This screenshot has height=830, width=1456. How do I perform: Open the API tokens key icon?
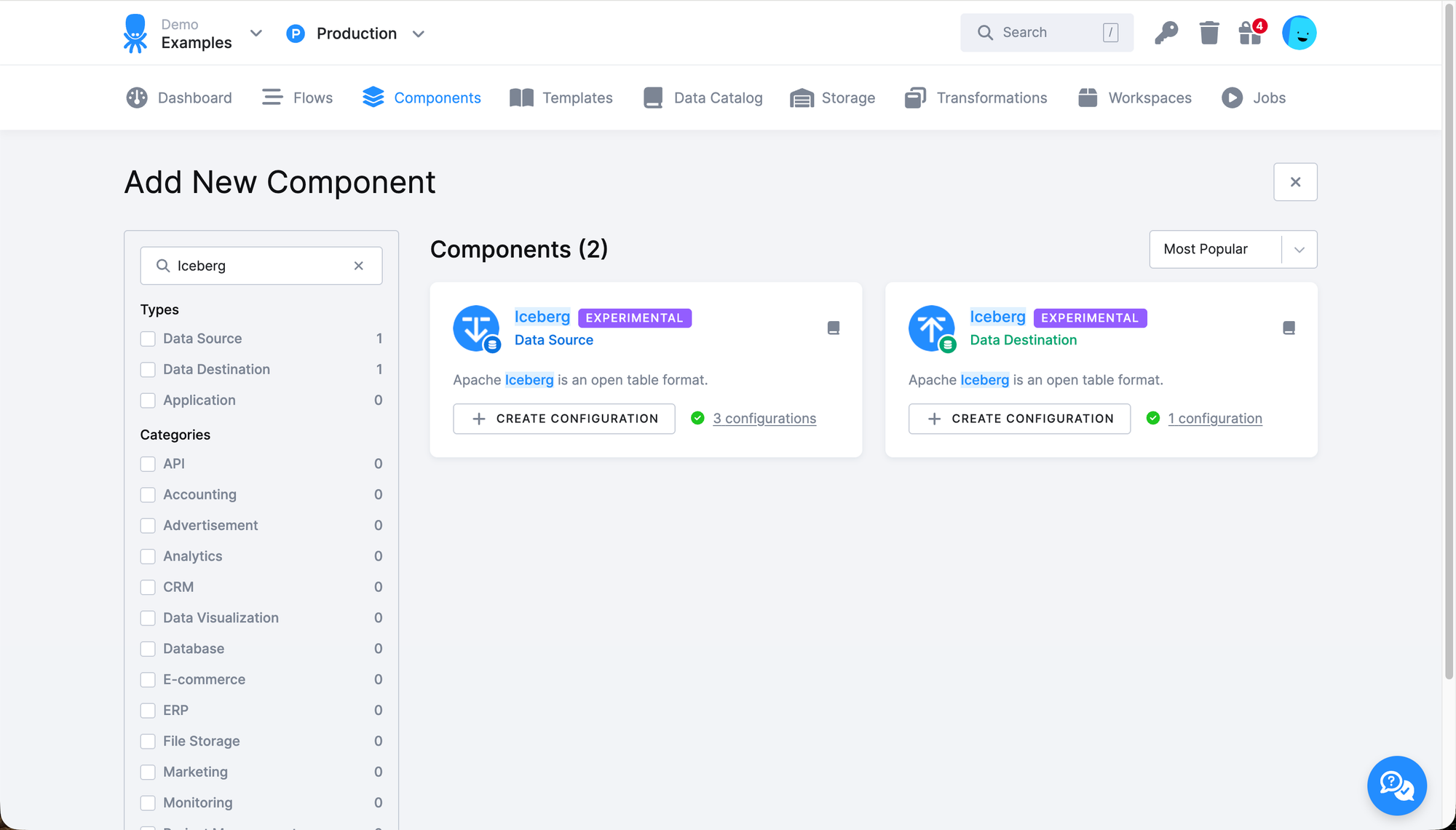tap(1167, 32)
